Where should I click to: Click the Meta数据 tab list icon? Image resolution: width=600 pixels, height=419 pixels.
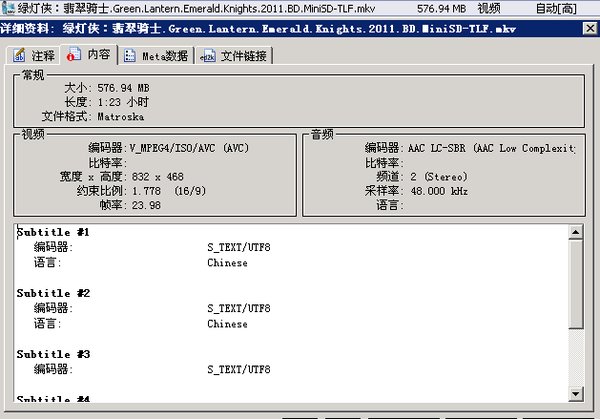(130, 56)
